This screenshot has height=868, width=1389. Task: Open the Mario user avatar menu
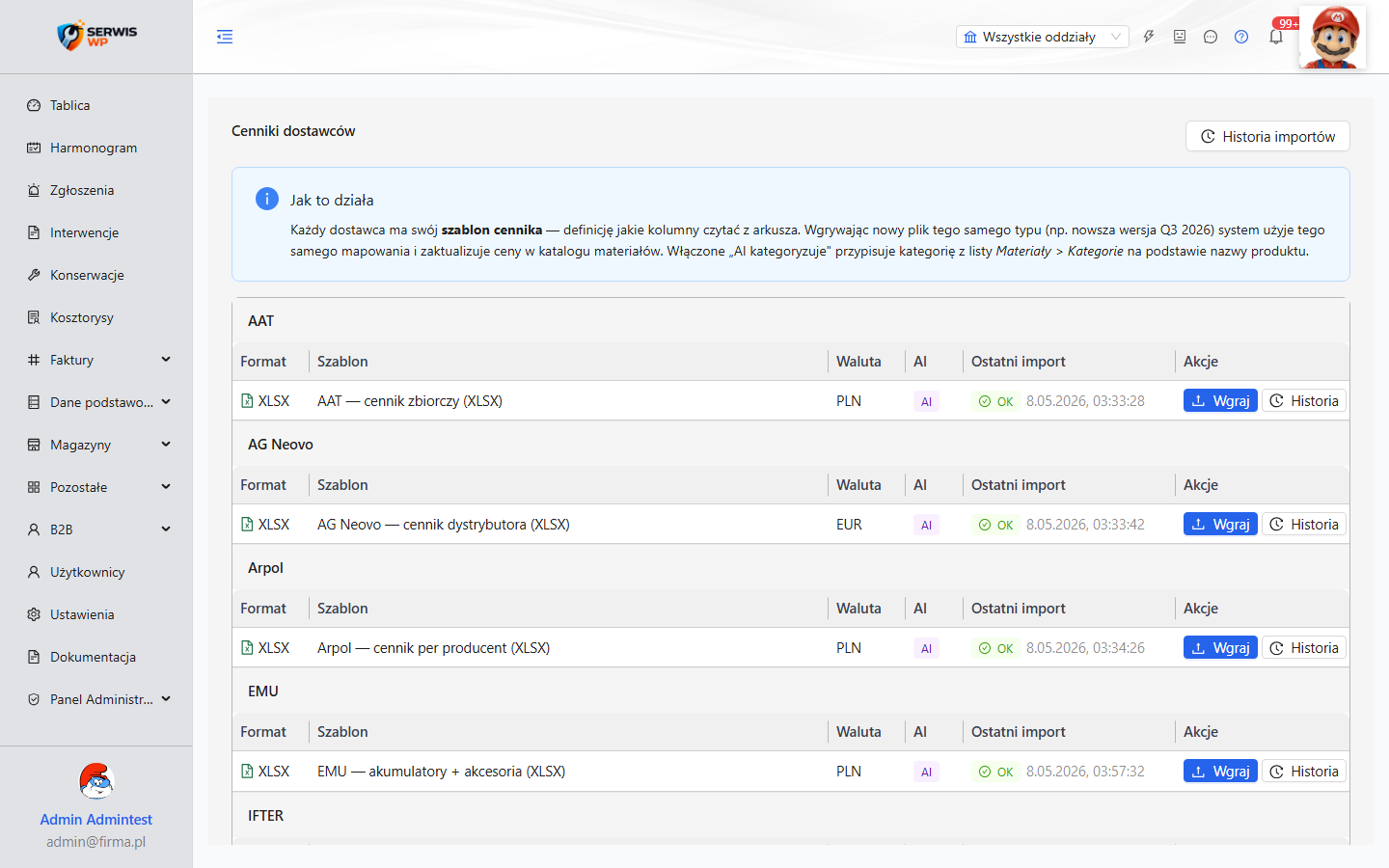(1333, 37)
